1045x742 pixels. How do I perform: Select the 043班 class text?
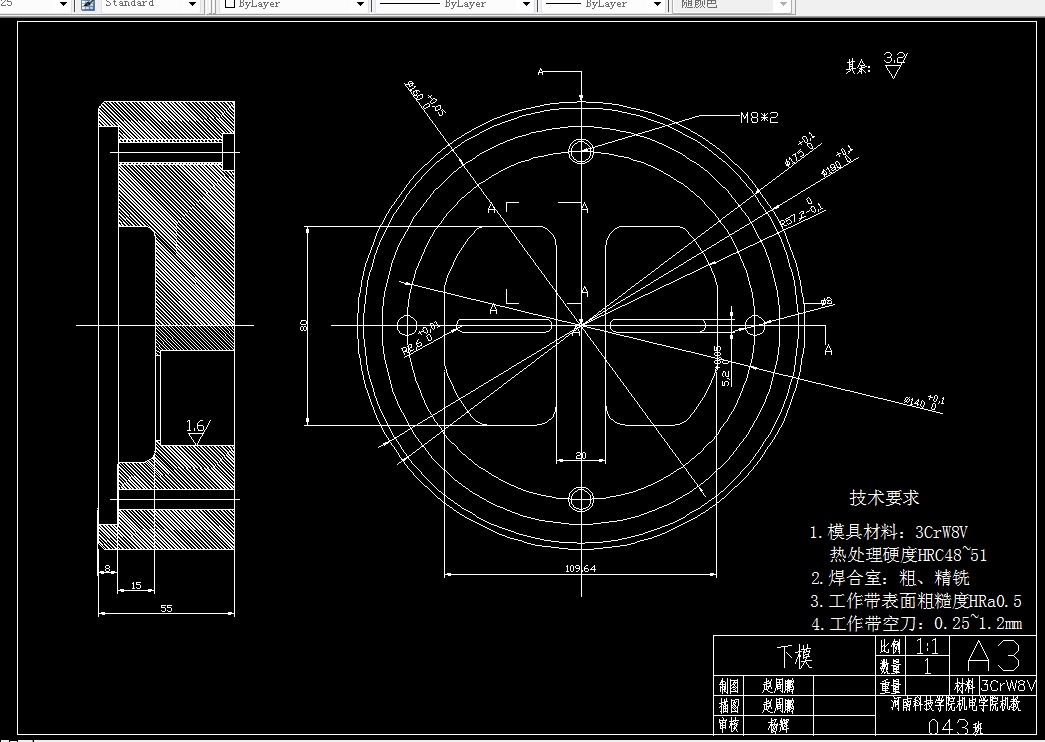point(956,726)
